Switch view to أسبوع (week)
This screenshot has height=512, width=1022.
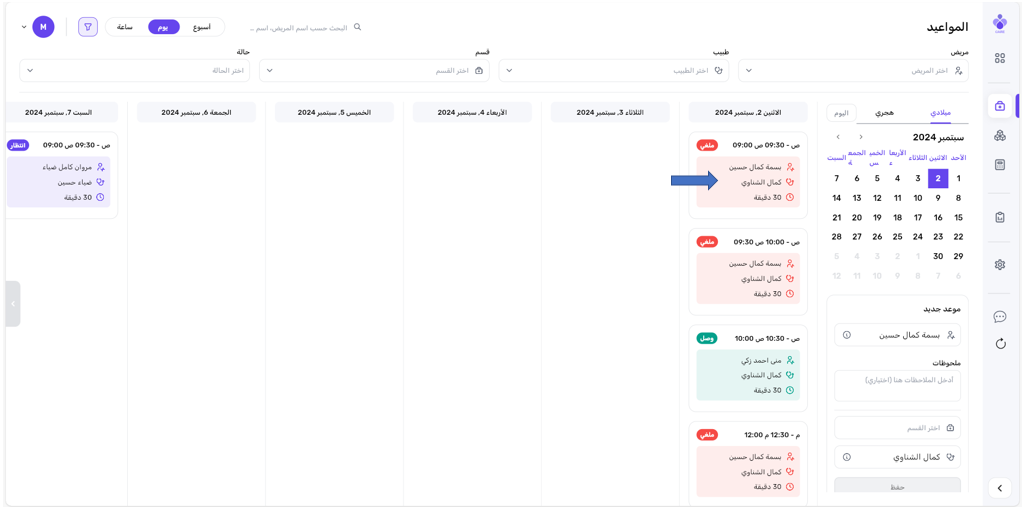[202, 27]
